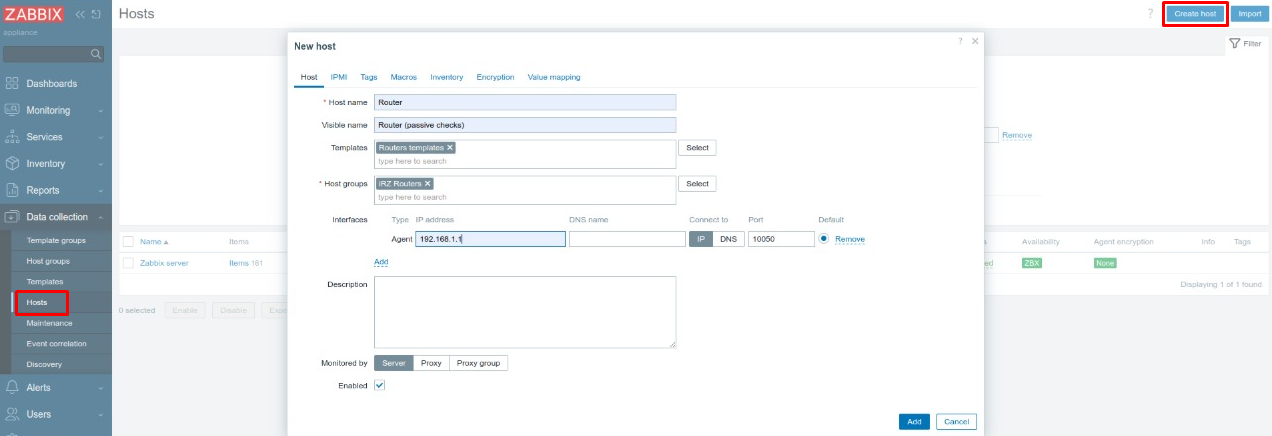The width and height of the screenshot is (1272, 436).
Task: Switch to the IPMI tab
Action: (x=339, y=77)
